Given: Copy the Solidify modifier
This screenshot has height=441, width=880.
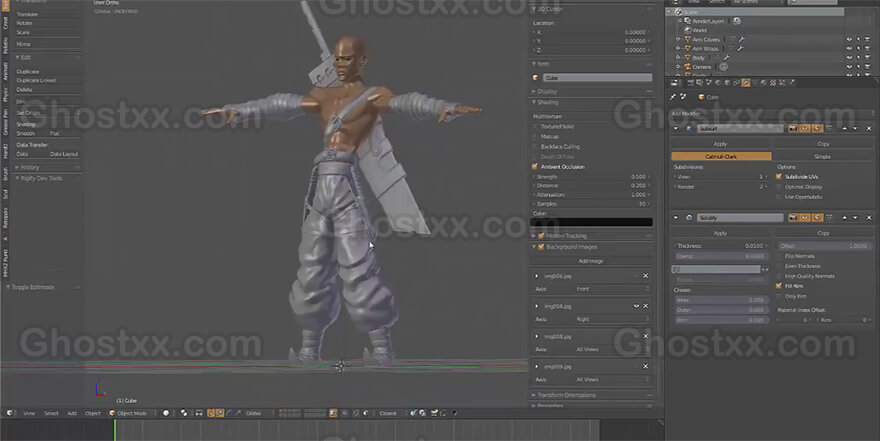Looking at the screenshot, I should pyautogui.click(x=823, y=233).
